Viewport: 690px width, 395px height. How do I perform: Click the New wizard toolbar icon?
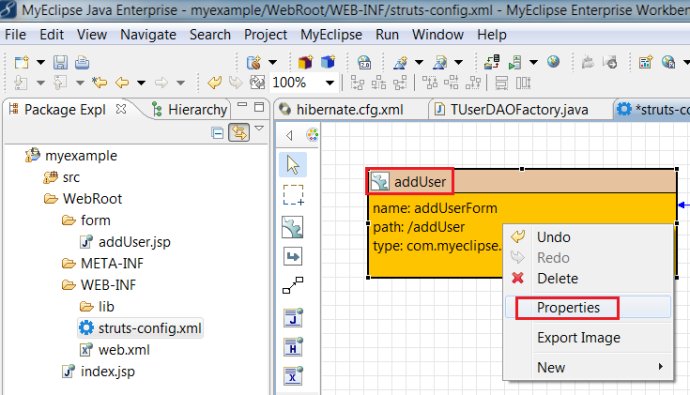click(x=21, y=62)
